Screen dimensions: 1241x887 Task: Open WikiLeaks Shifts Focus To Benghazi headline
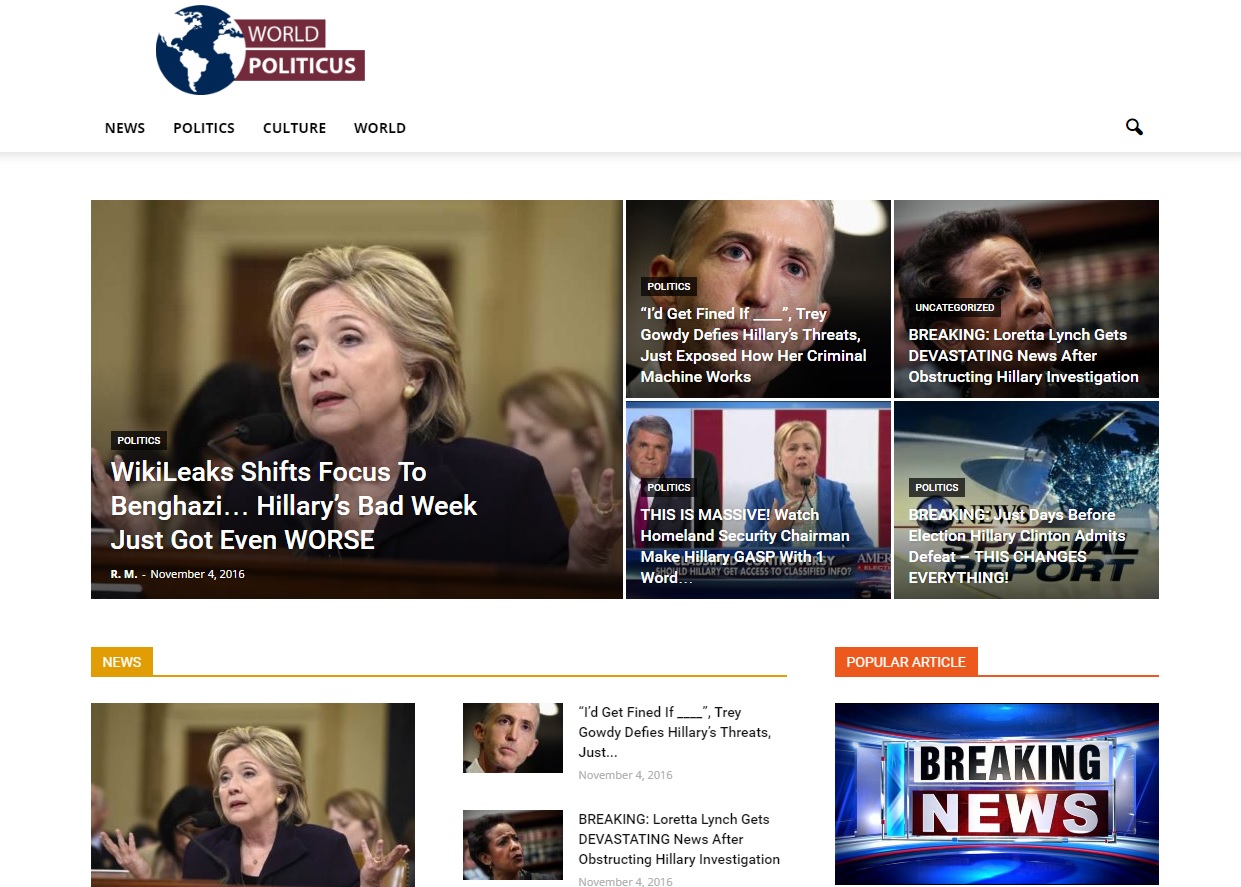[x=294, y=506]
